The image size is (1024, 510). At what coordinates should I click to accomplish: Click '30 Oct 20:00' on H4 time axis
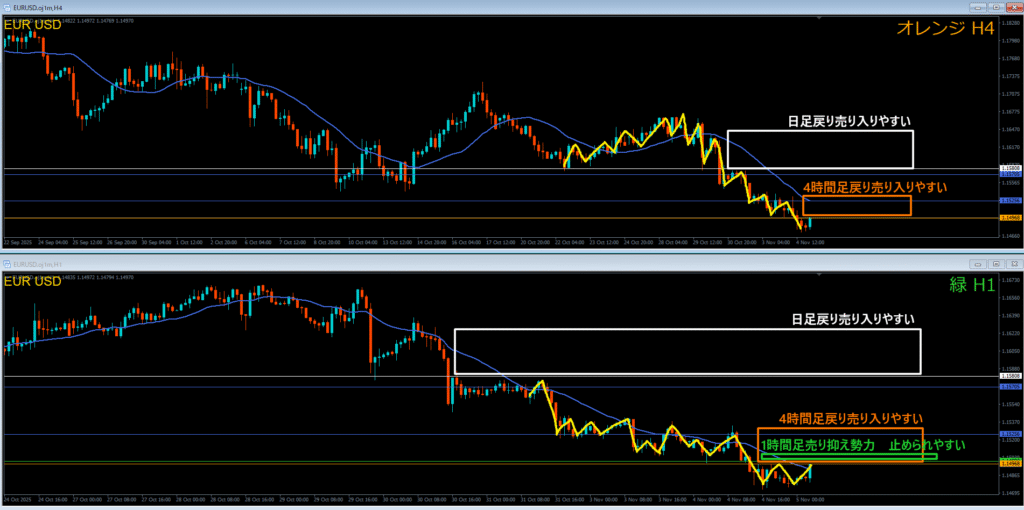741,242
